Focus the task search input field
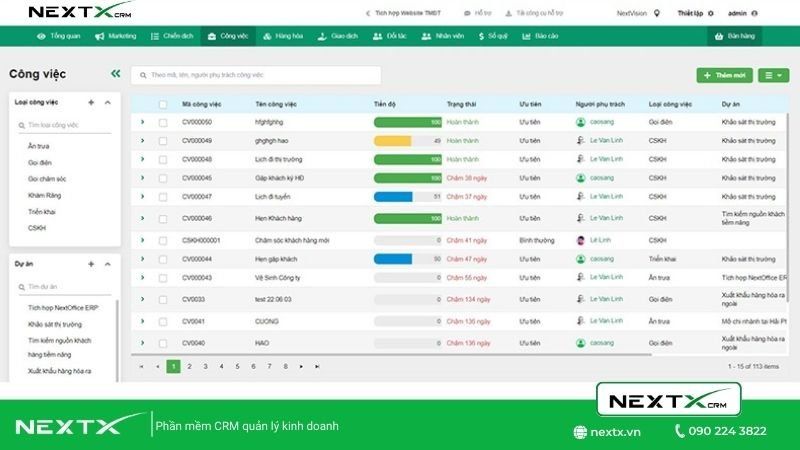The height and width of the screenshot is (450, 800). [256, 75]
